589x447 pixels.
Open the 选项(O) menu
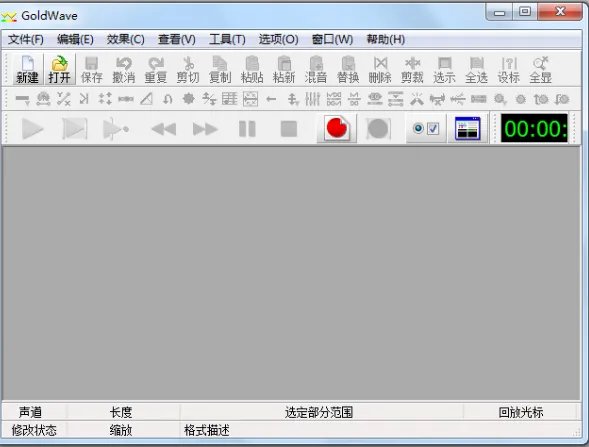click(x=278, y=39)
